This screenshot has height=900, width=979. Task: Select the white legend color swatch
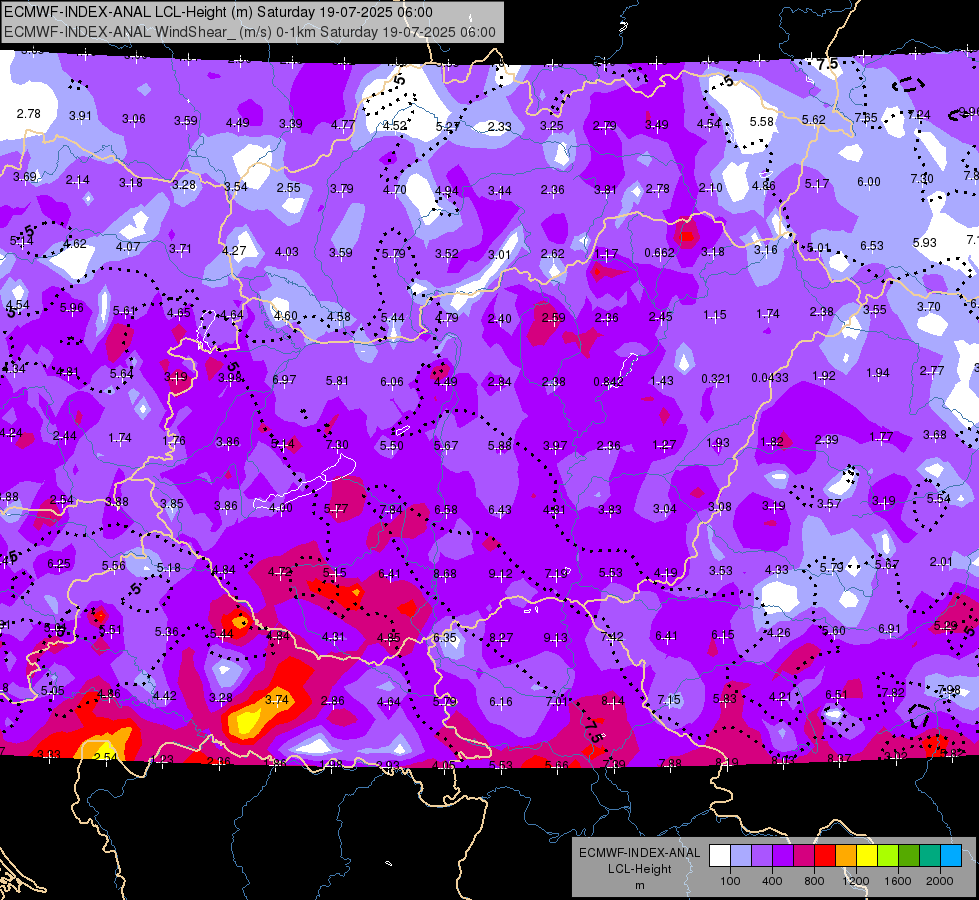[x=719, y=856]
